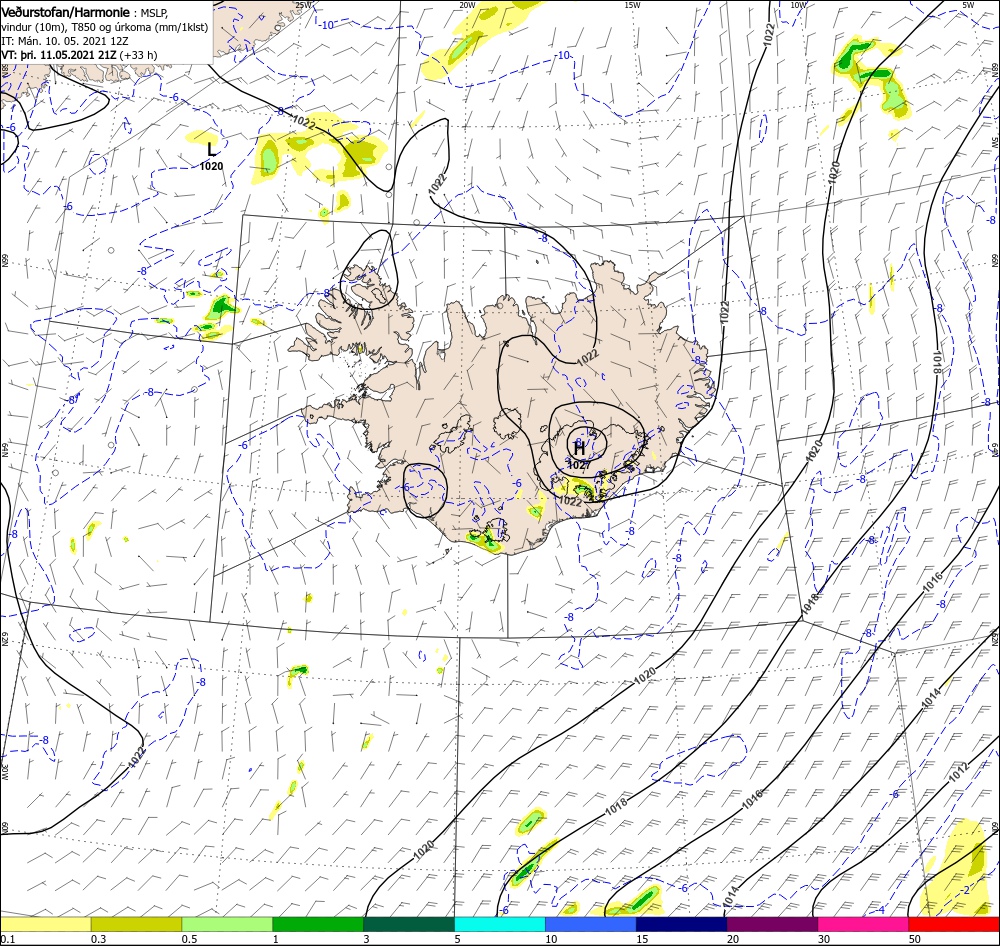
Task: Click the 0.5 legend scale value
Action: point(189,939)
